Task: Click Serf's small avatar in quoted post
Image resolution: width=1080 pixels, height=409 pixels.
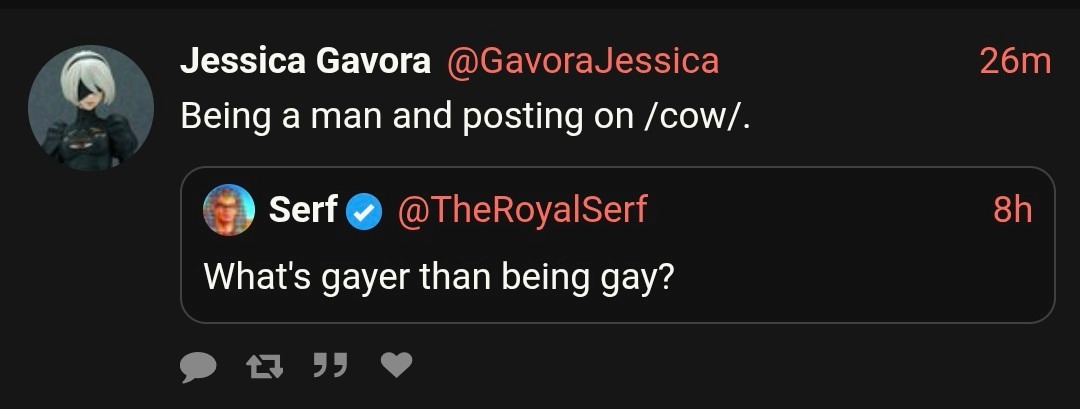Action: pyautogui.click(x=229, y=210)
